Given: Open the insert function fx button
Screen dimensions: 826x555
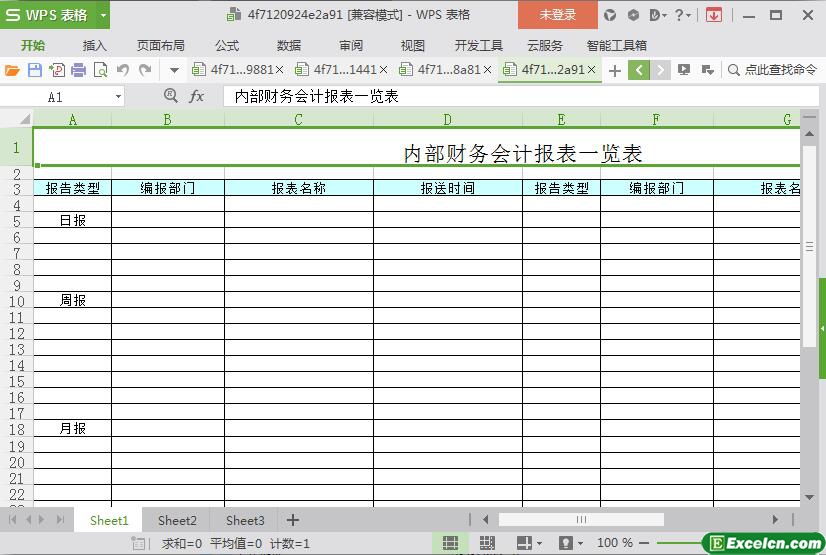Looking at the screenshot, I should pyautogui.click(x=196, y=96).
